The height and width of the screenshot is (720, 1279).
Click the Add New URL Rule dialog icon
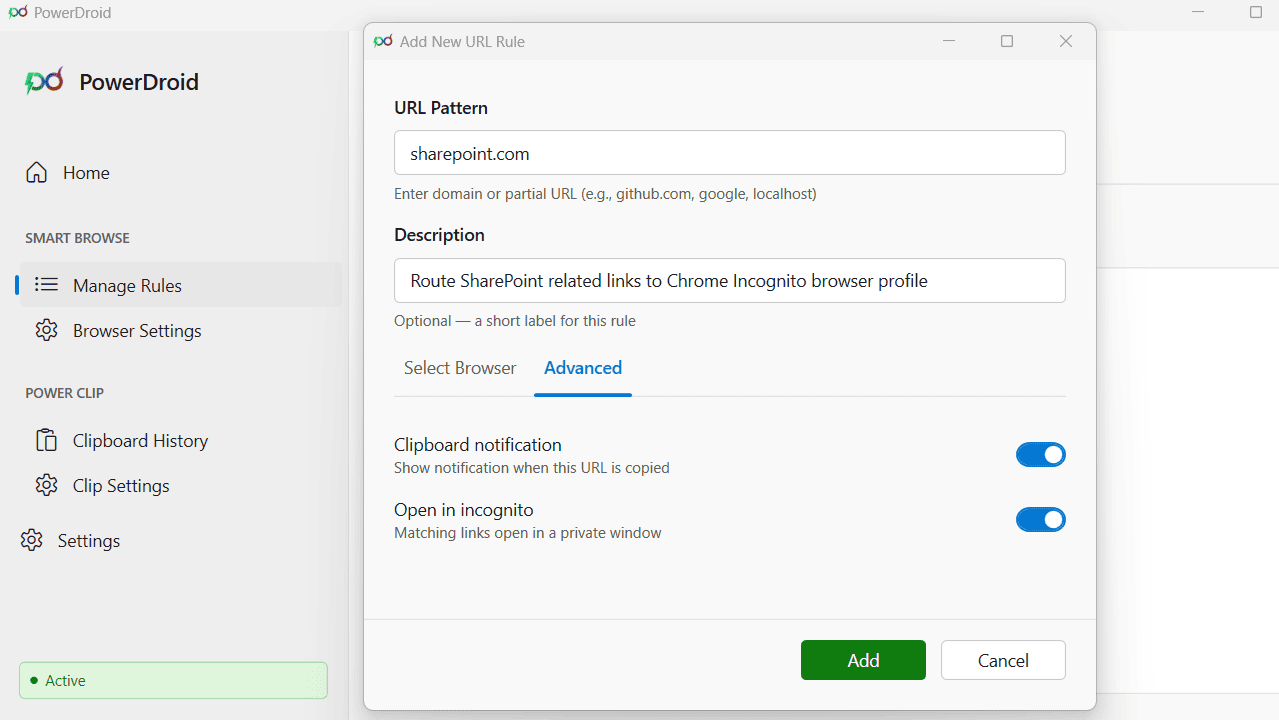click(x=383, y=41)
